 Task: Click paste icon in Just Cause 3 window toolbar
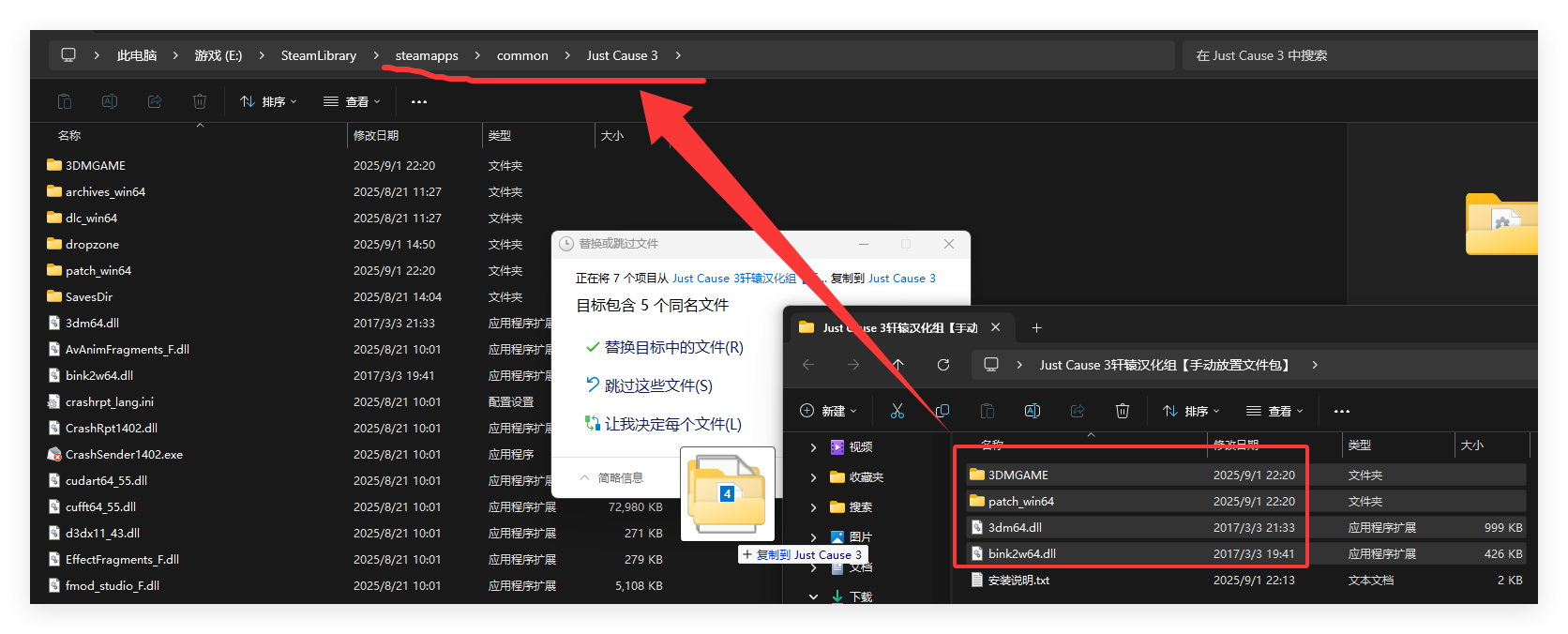(x=65, y=101)
